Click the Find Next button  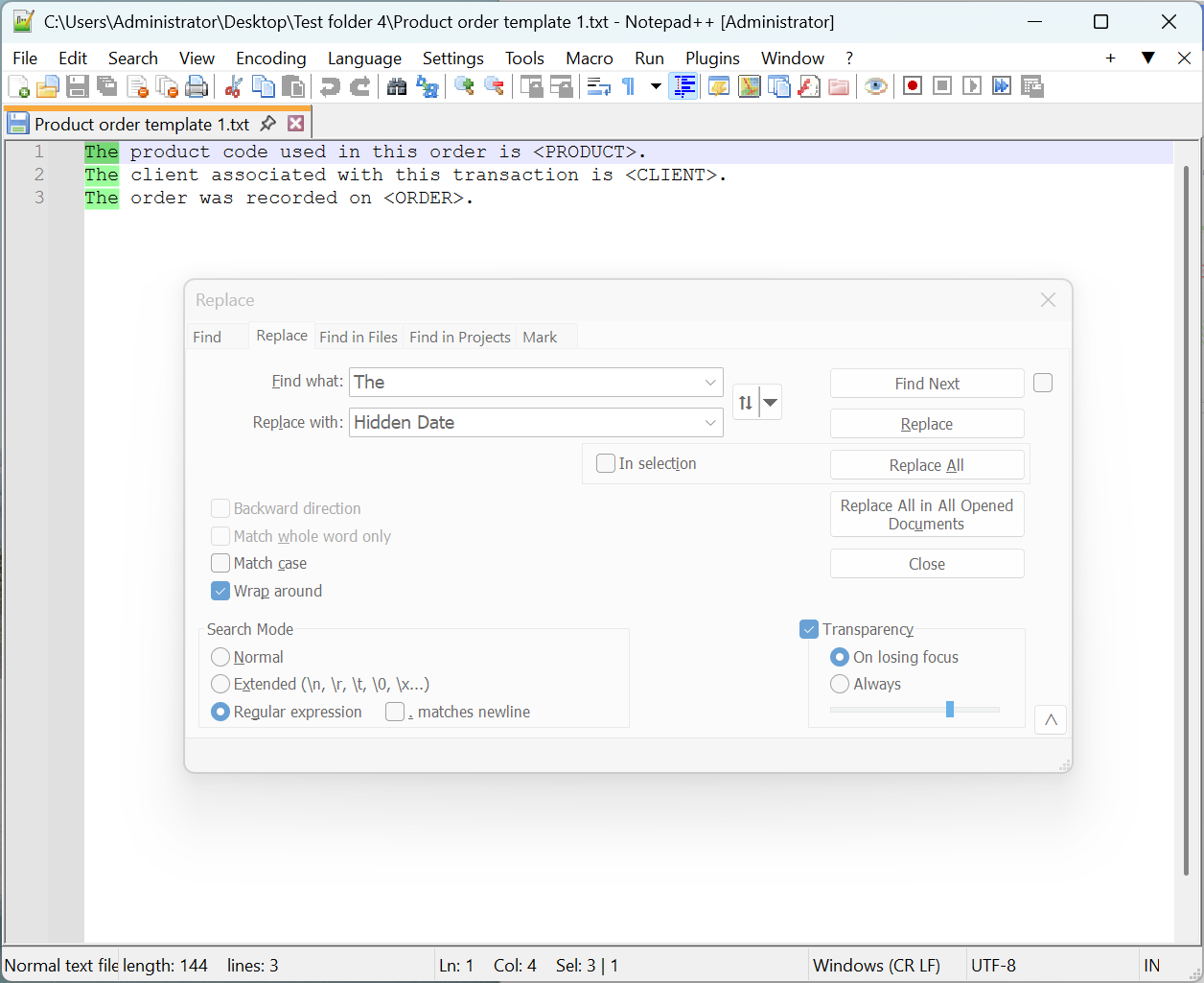pyautogui.click(x=926, y=384)
